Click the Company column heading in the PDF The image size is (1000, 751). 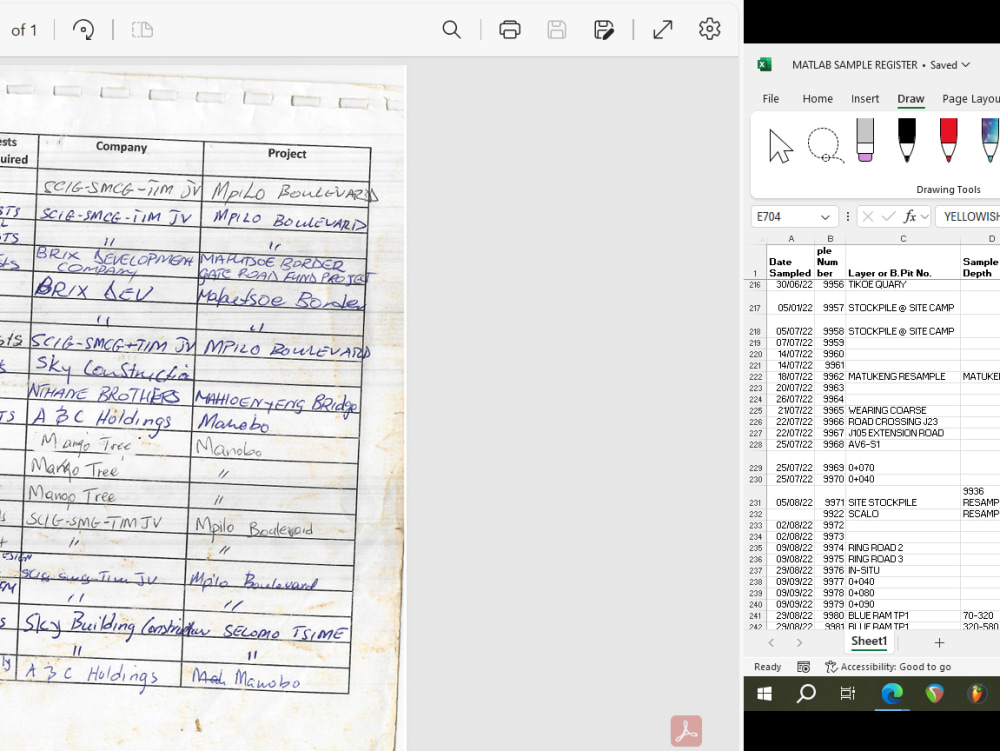(121, 147)
